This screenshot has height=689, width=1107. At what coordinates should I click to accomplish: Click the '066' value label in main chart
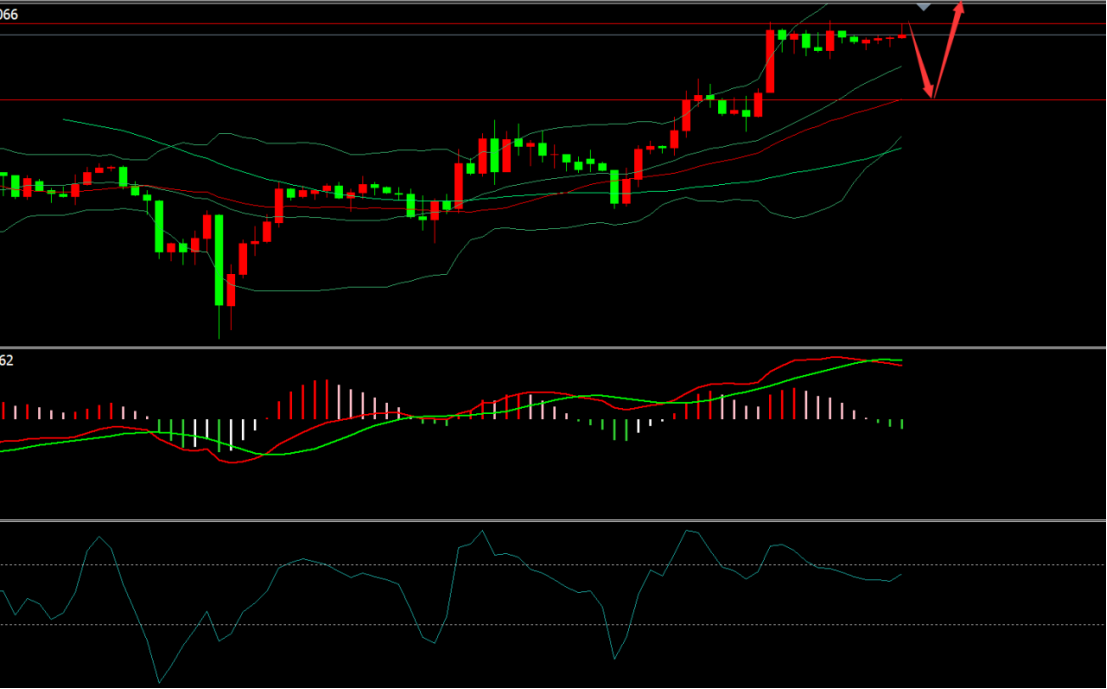tap(9, 15)
